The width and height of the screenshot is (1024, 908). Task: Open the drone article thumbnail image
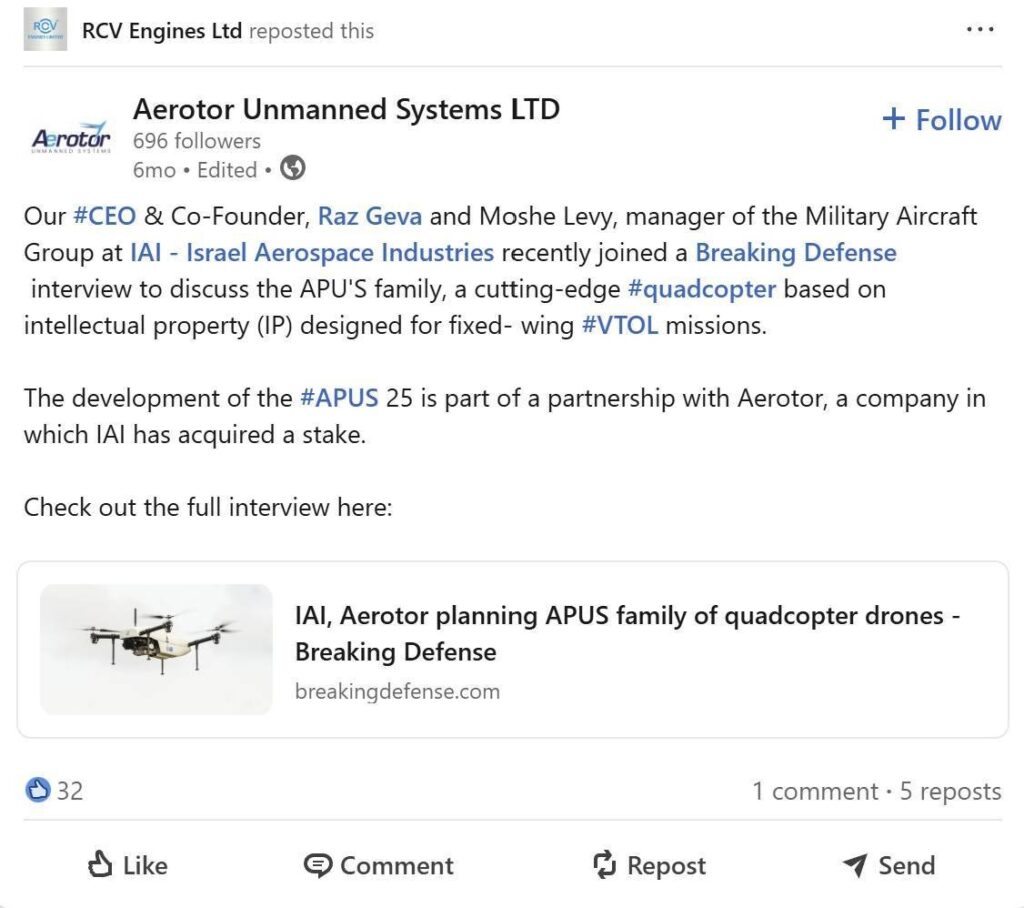(x=156, y=649)
